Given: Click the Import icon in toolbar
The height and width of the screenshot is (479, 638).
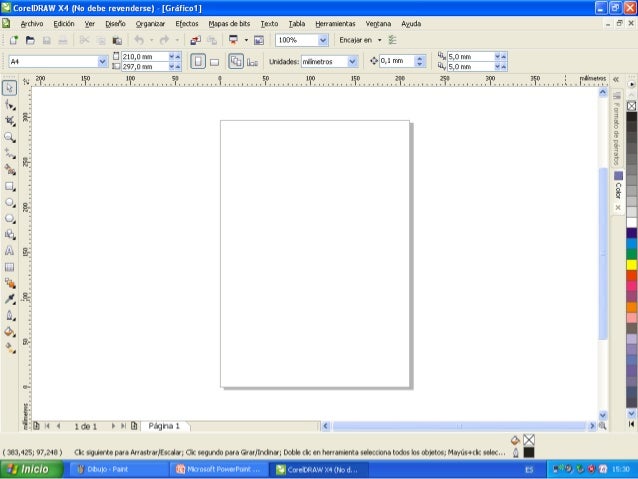Looking at the screenshot, I should (195, 40).
